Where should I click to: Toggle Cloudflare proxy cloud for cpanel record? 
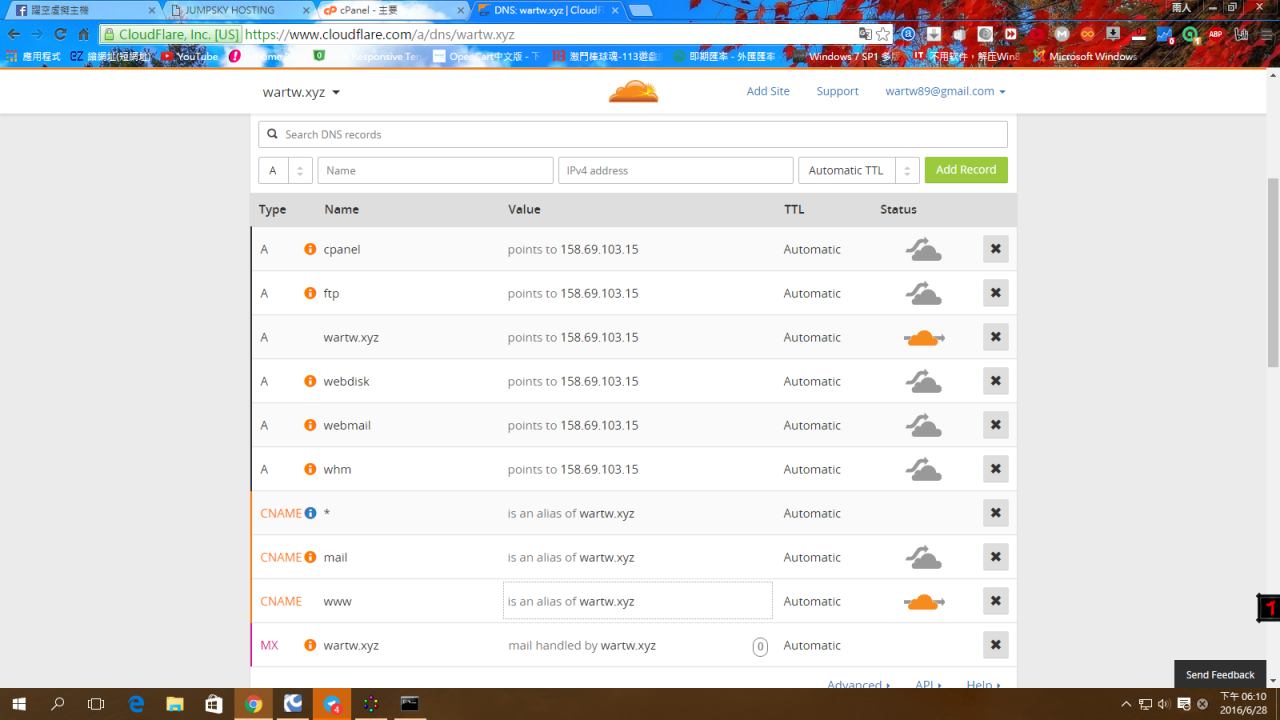pyautogui.click(x=923, y=249)
